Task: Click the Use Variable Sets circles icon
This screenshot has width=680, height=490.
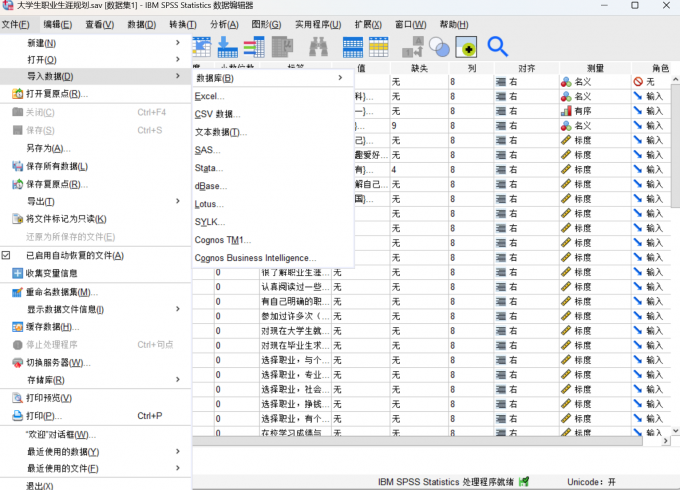Action: click(x=439, y=47)
